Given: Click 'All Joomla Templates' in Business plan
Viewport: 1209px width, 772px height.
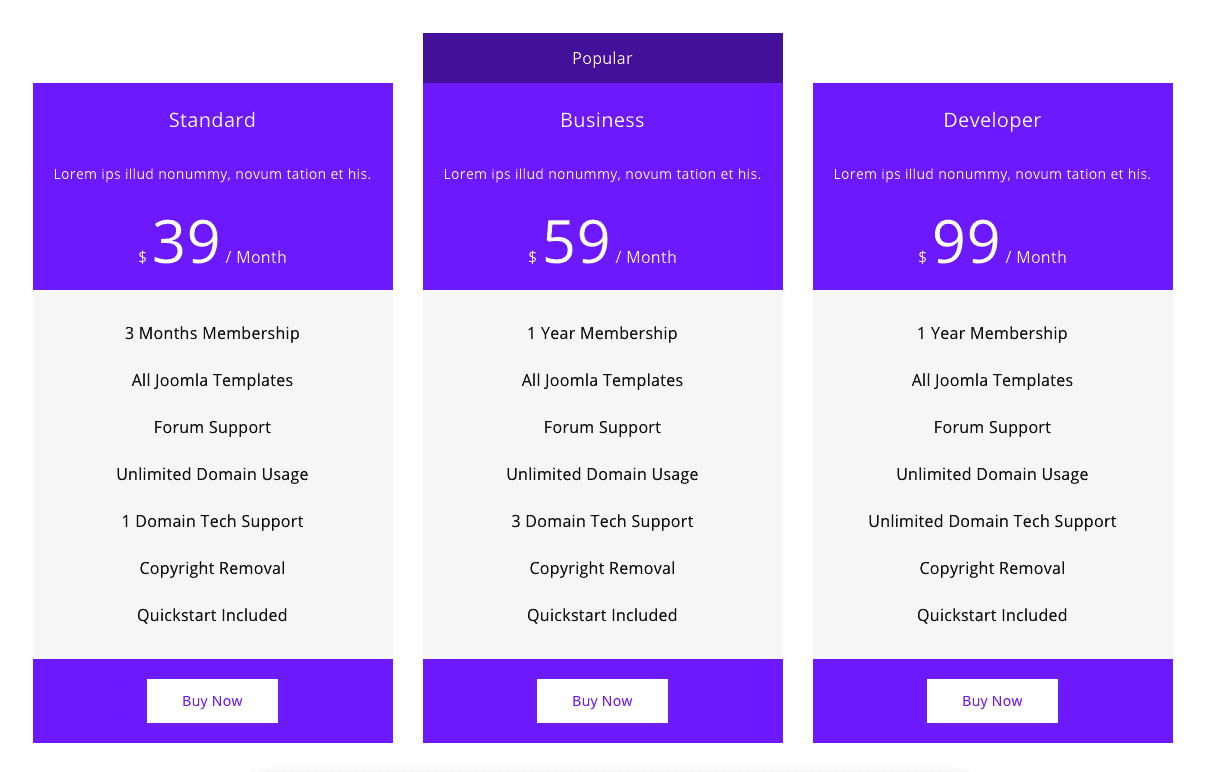Looking at the screenshot, I should [602, 380].
